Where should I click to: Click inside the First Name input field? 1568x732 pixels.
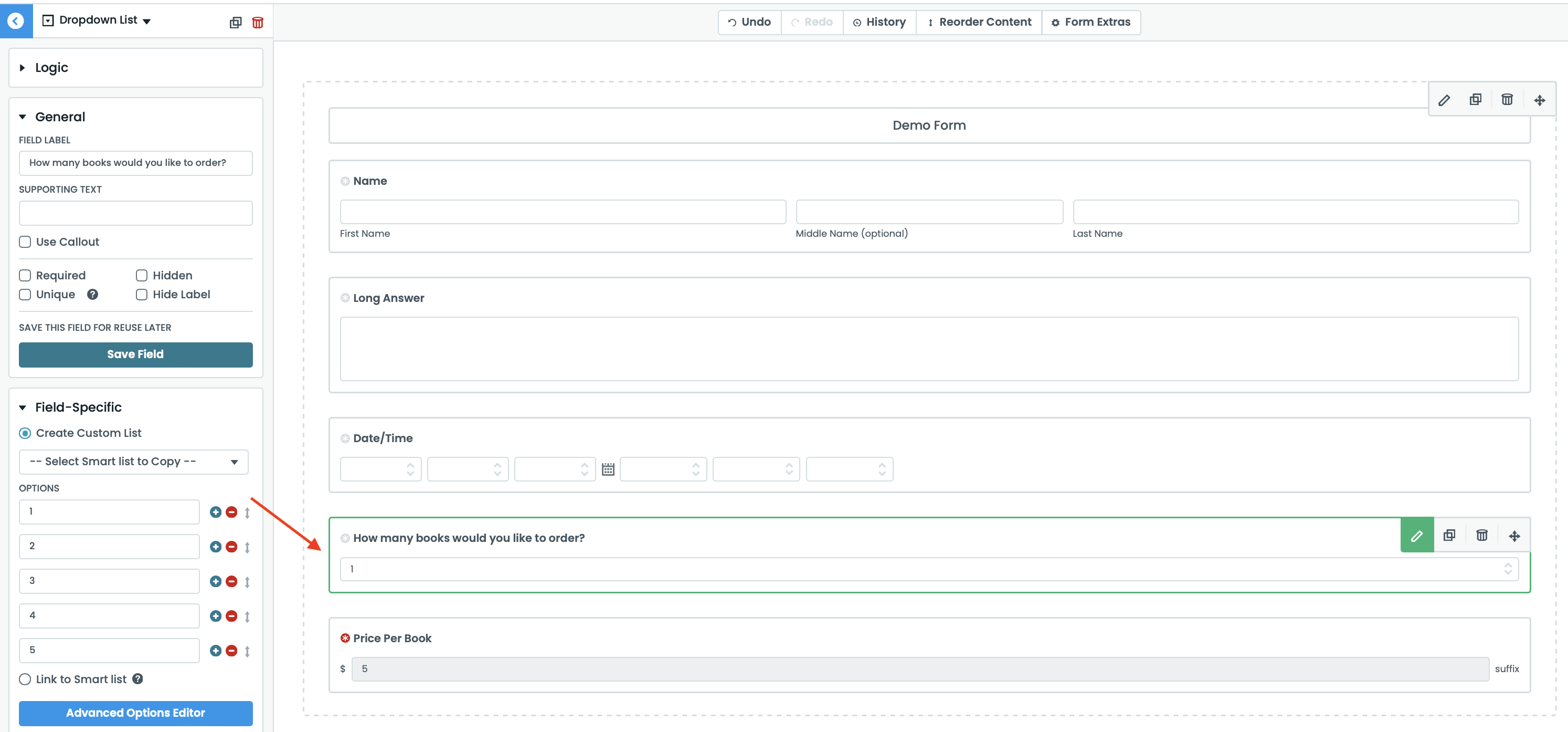pyautogui.click(x=562, y=212)
